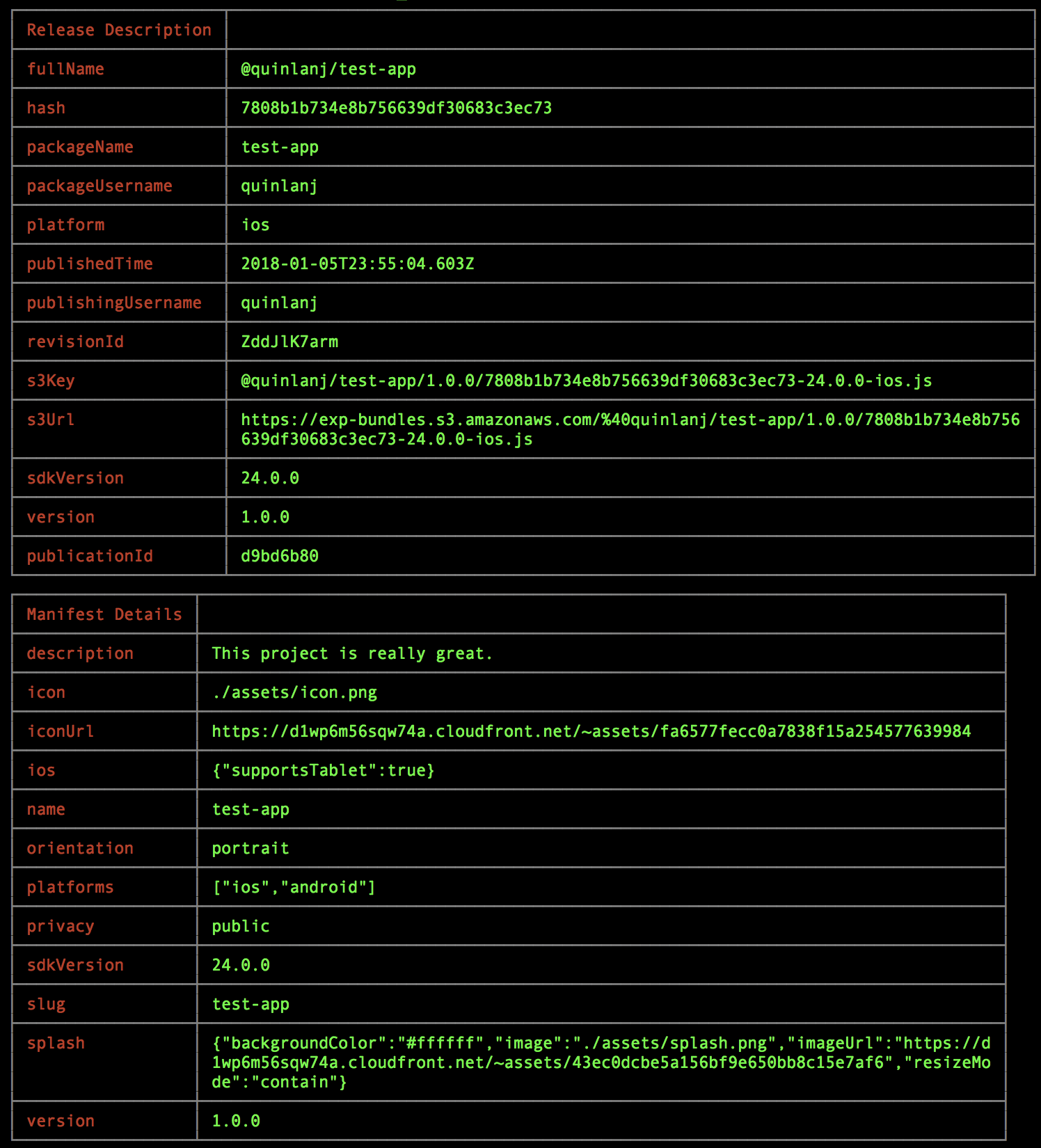Viewport: 1041px width, 1148px height.
Task: Select the platforms array value
Action: pos(294,887)
